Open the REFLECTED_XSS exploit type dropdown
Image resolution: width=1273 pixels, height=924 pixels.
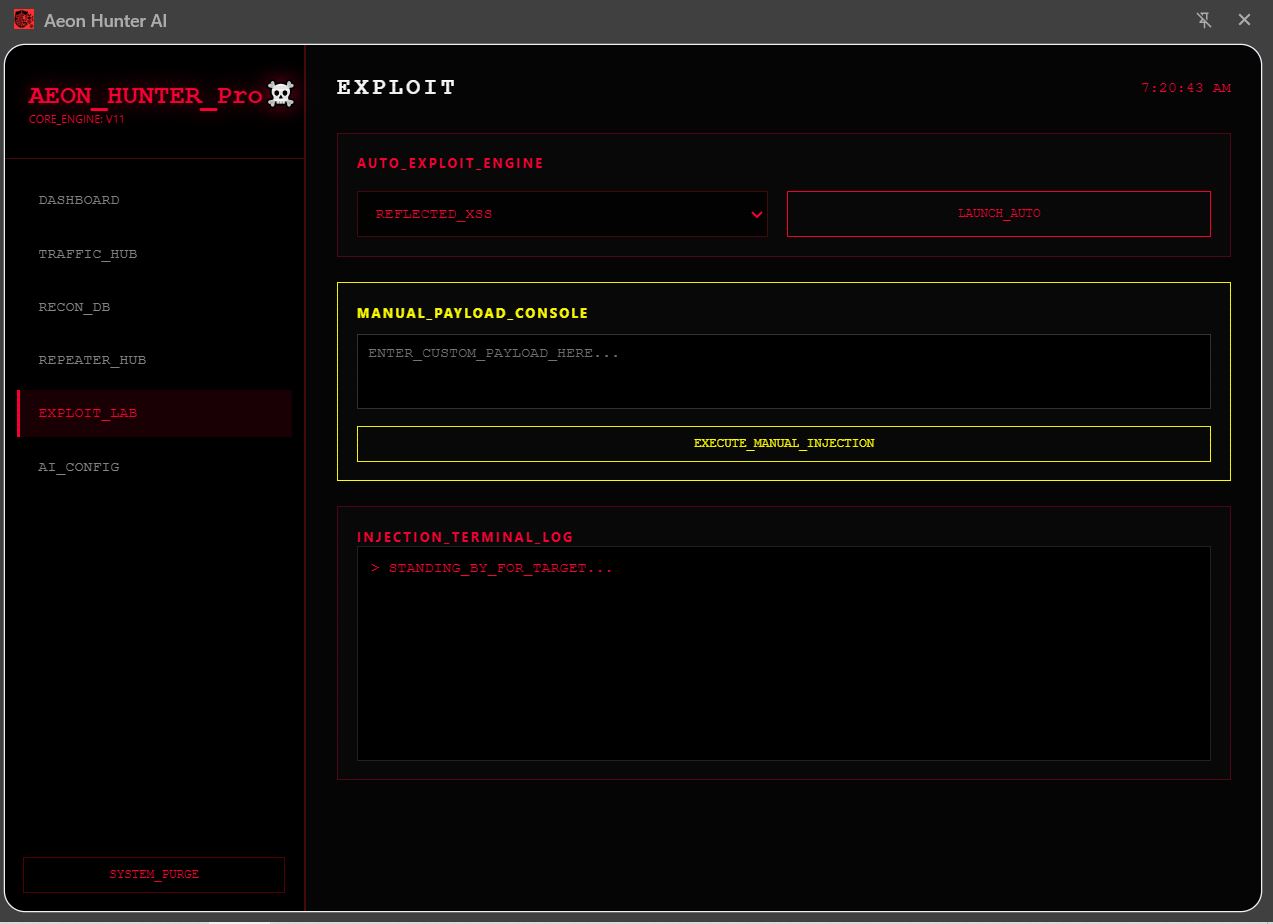coord(562,213)
